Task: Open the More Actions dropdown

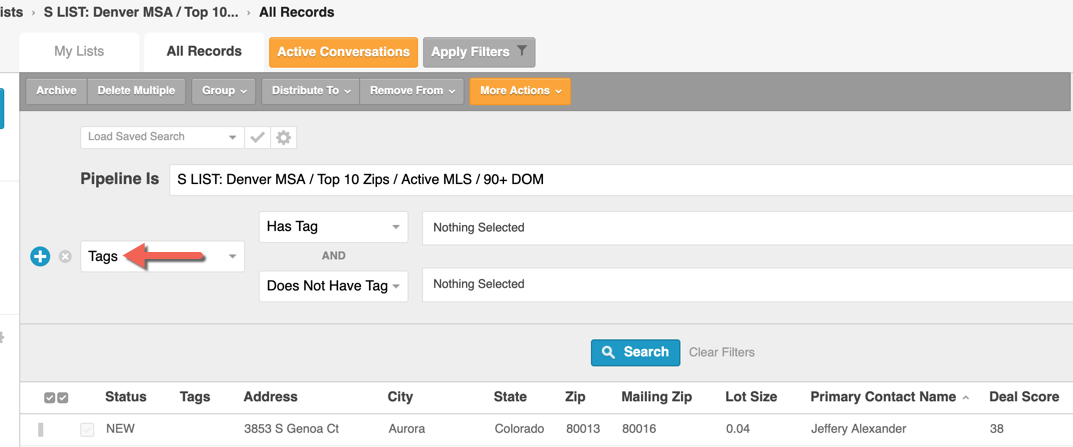Action: (x=520, y=90)
